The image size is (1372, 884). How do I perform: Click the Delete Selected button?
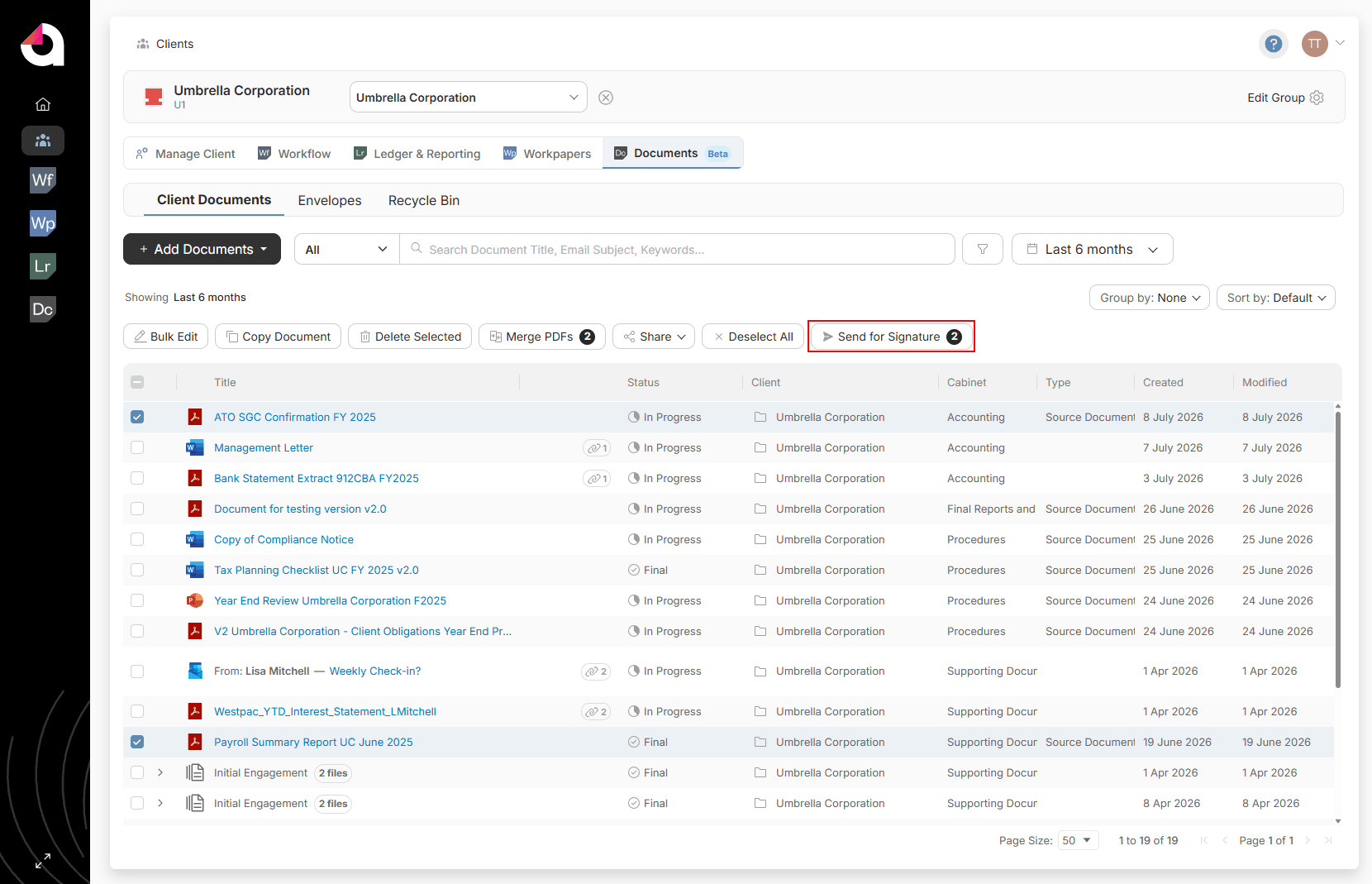pos(410,337)
